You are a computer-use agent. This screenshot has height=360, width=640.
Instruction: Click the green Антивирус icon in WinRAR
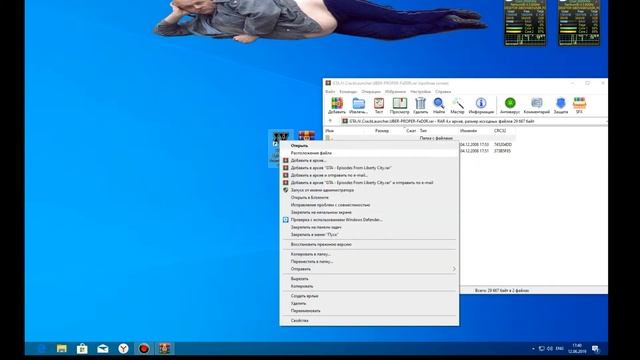(510, 105)
